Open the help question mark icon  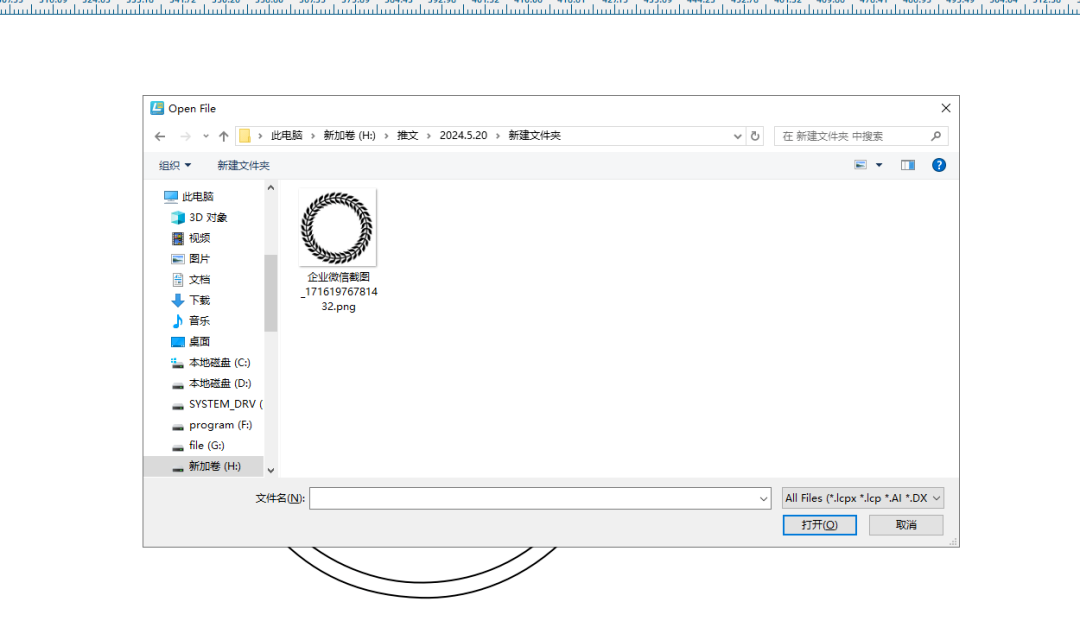coord(938,165)
